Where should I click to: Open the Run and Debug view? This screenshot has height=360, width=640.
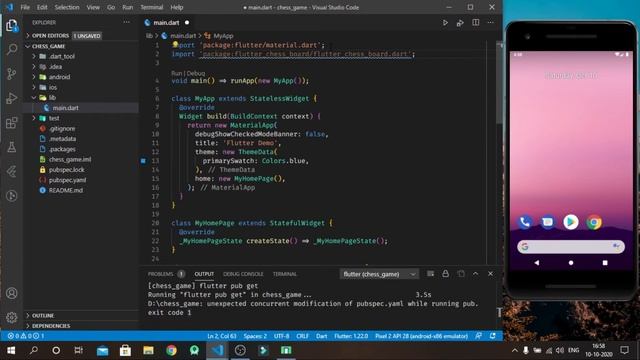12,98
